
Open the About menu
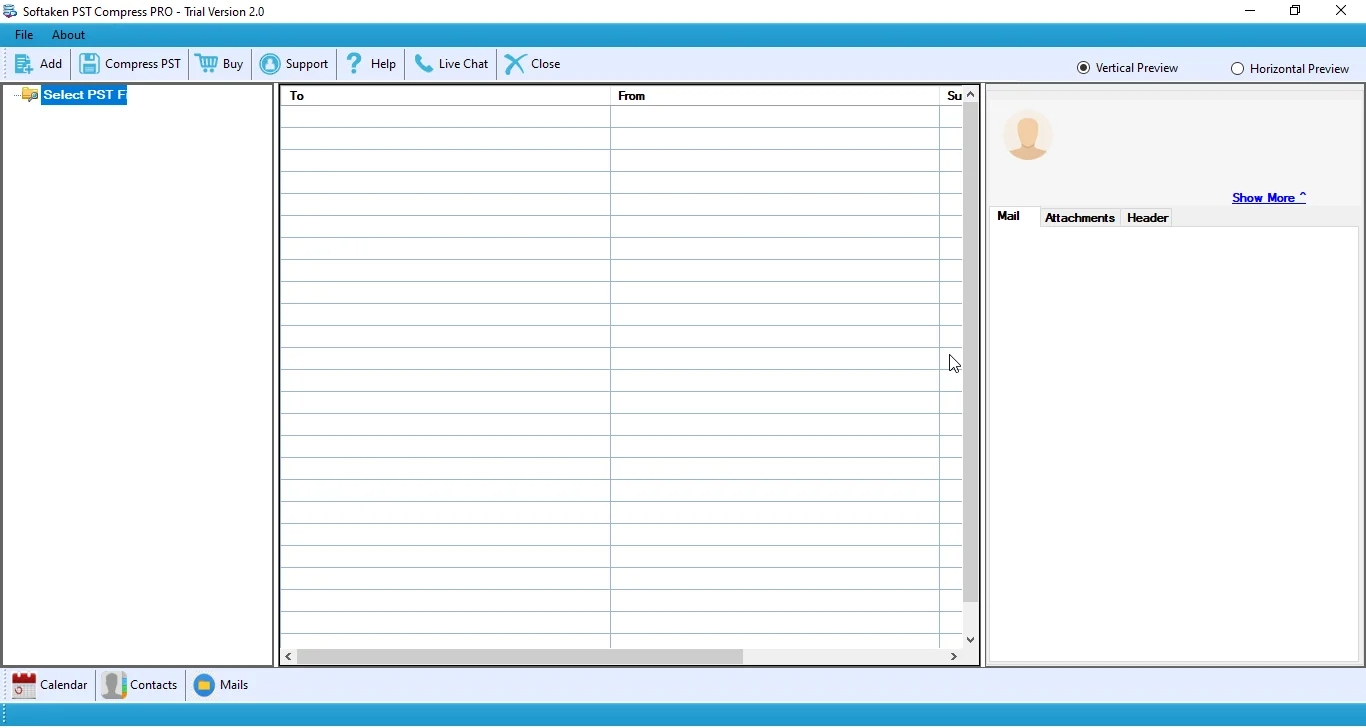click(x=67, y=34)
